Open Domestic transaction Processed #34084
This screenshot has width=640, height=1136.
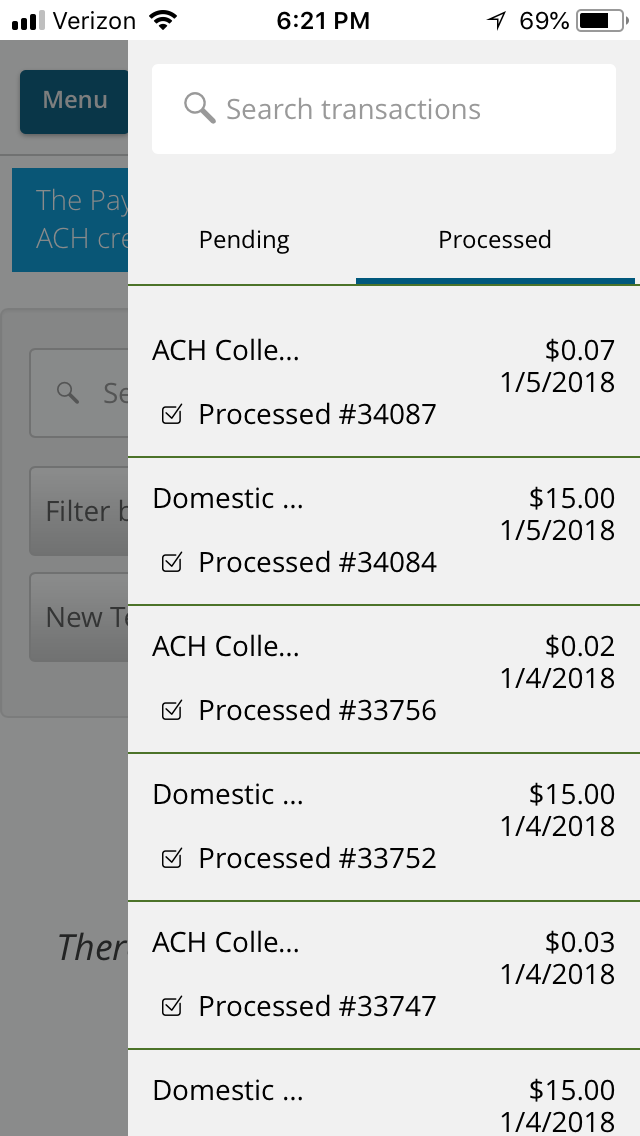click(x=384, y=531)
